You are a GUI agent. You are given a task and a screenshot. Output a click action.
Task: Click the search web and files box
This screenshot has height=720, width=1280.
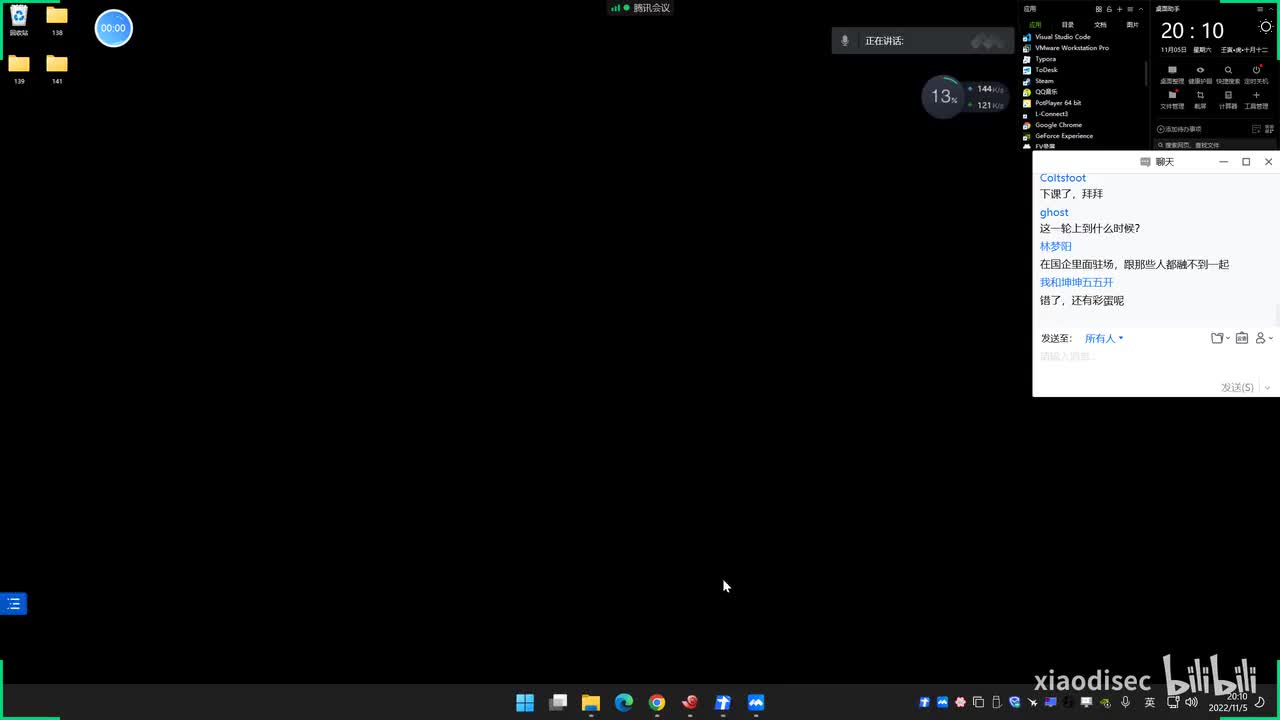(1216, 145)
